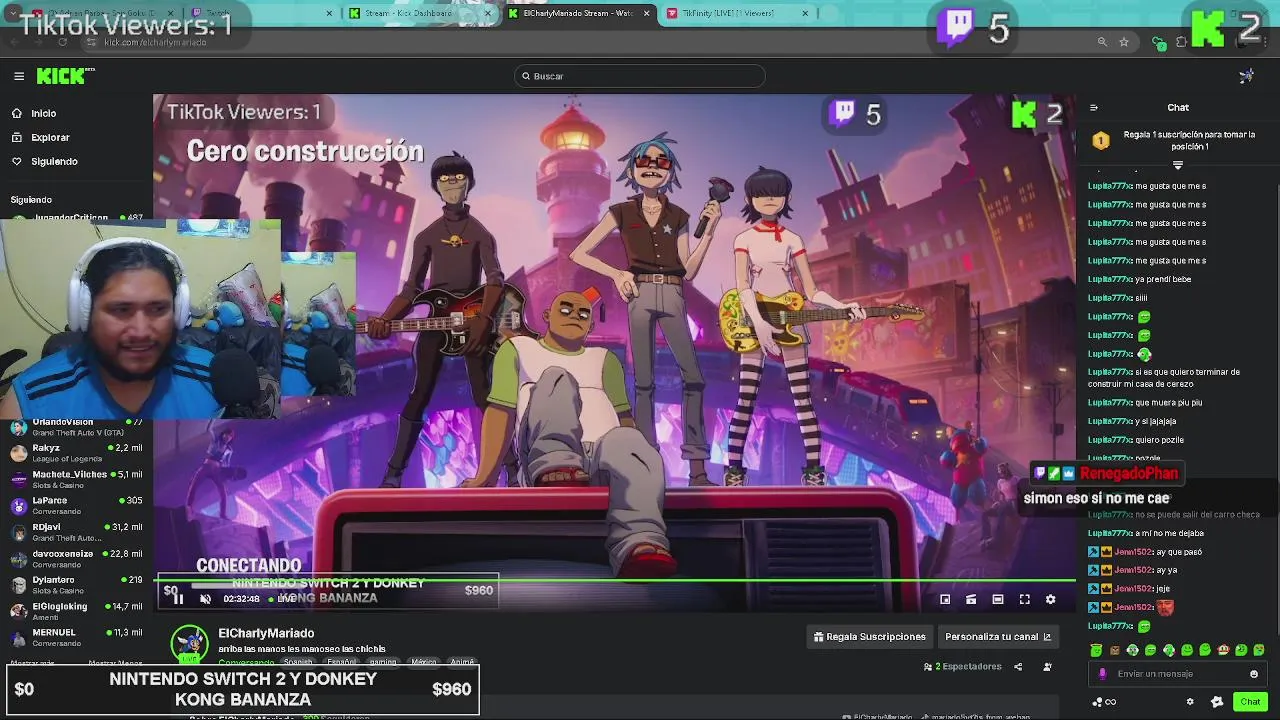Close the Stream - Kick Dashboard tab
This screenshot has width=1280, height=720.
[x=489, y=13]
